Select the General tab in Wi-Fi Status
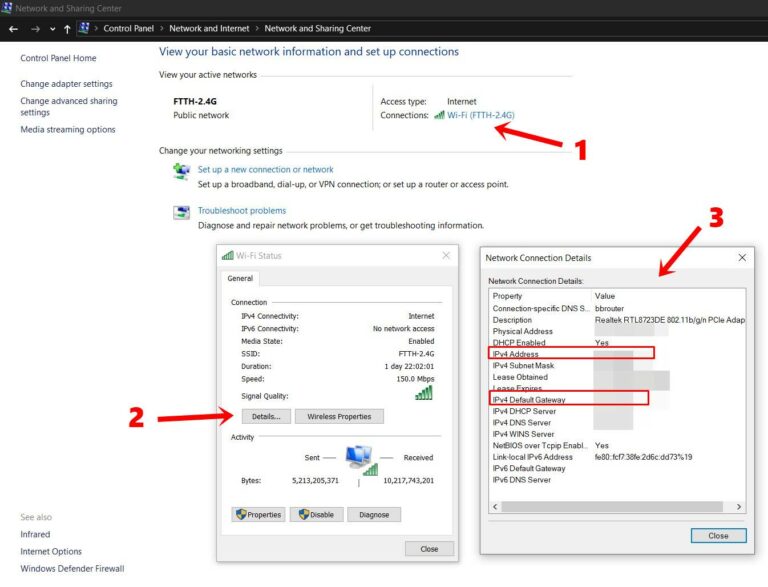The height and width of the screenshot is (587, 768). tap(240, 279)
